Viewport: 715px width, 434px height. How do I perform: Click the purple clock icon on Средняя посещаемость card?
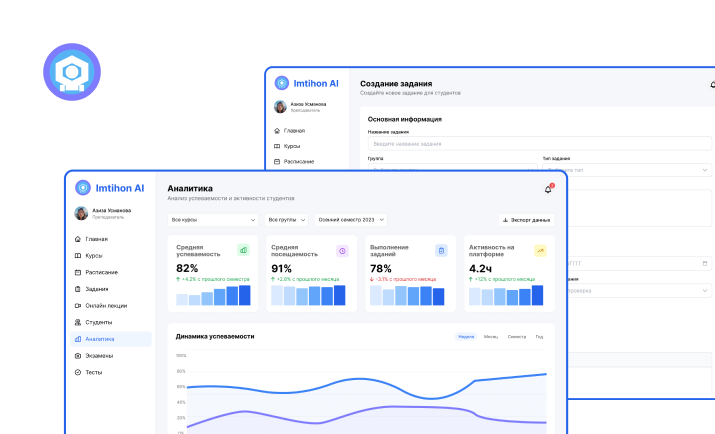(342, 250)
